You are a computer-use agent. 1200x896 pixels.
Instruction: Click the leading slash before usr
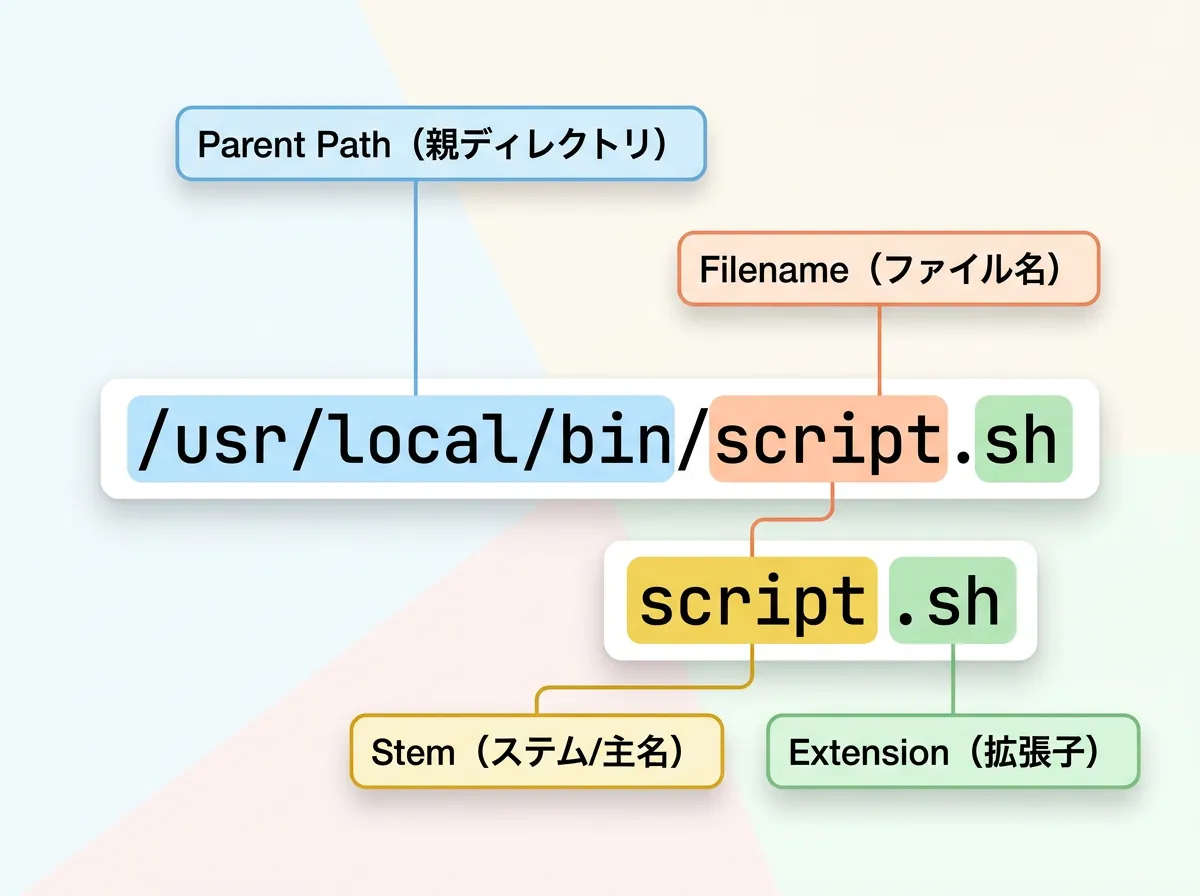tap(152, 440)
